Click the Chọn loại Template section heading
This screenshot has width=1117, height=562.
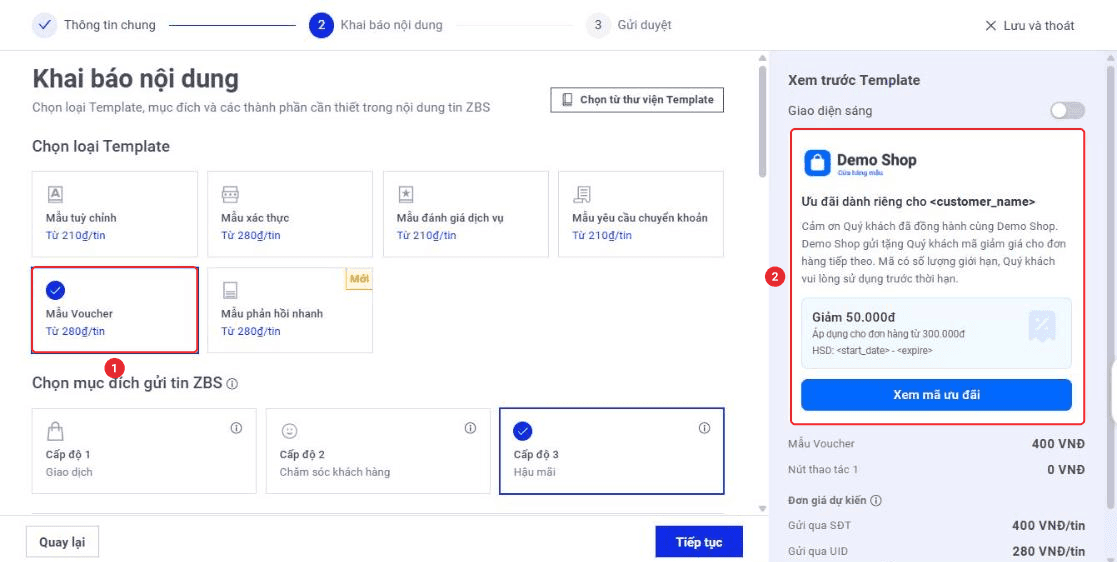pyautogui.click(x=101, y=147)
